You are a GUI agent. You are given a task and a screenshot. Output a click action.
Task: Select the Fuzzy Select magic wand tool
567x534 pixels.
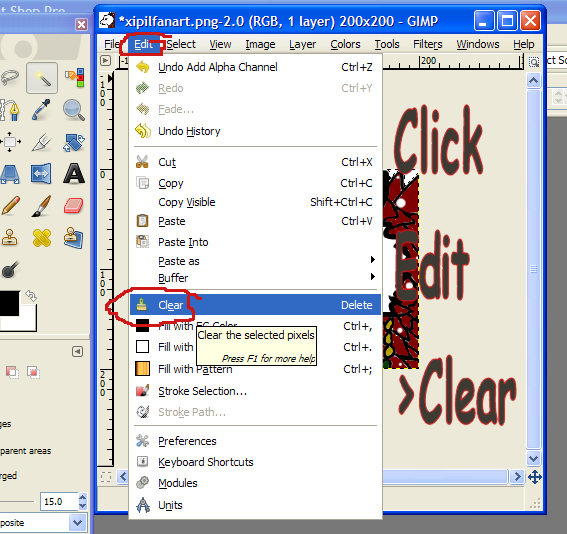point(42,78)
